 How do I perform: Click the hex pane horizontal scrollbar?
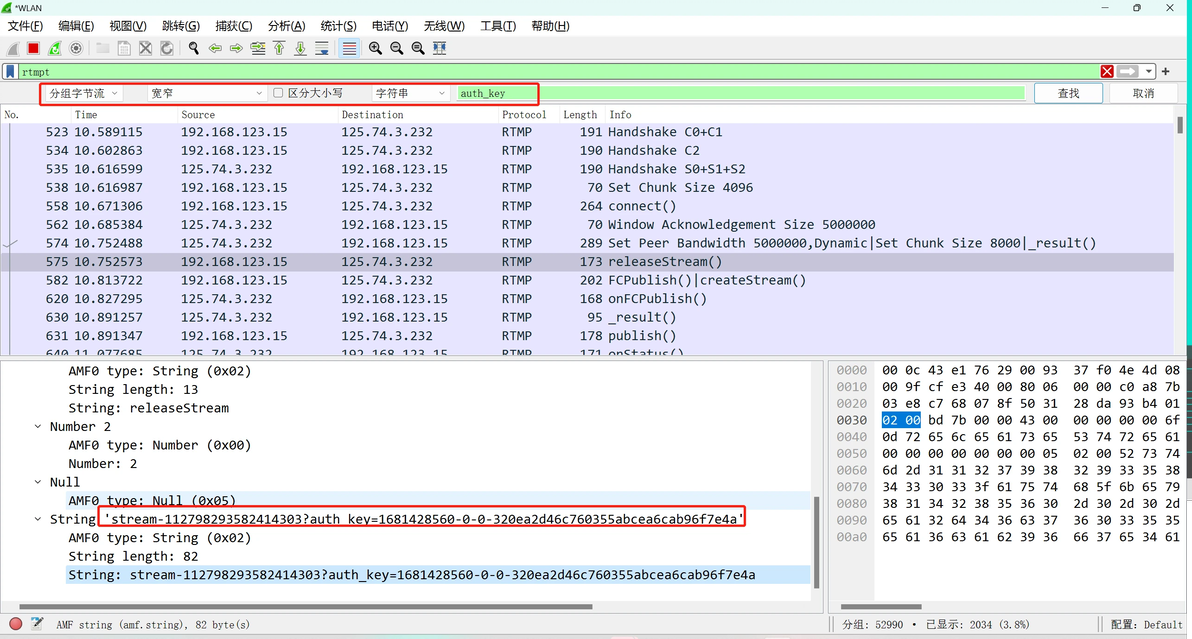[880, 606]
